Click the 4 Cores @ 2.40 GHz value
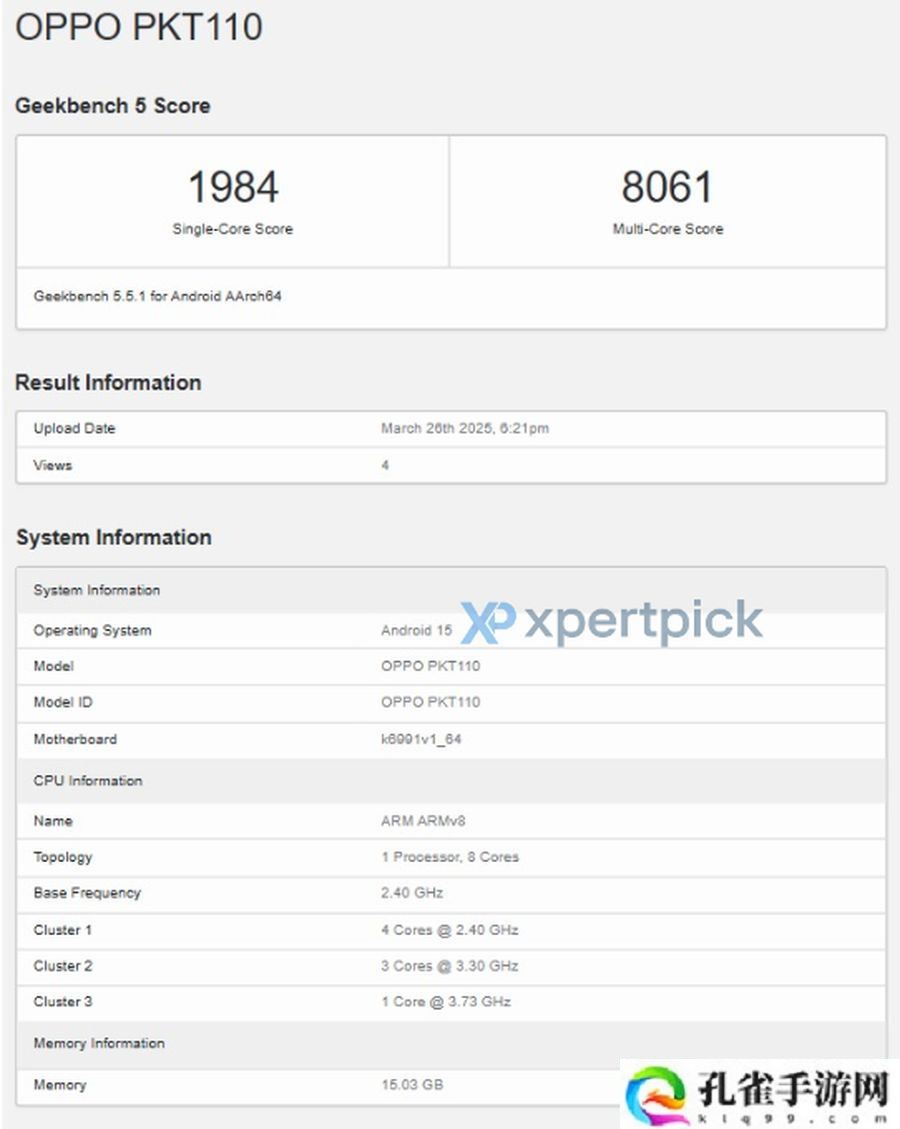The image size is (900, 1129). (450, 930)
